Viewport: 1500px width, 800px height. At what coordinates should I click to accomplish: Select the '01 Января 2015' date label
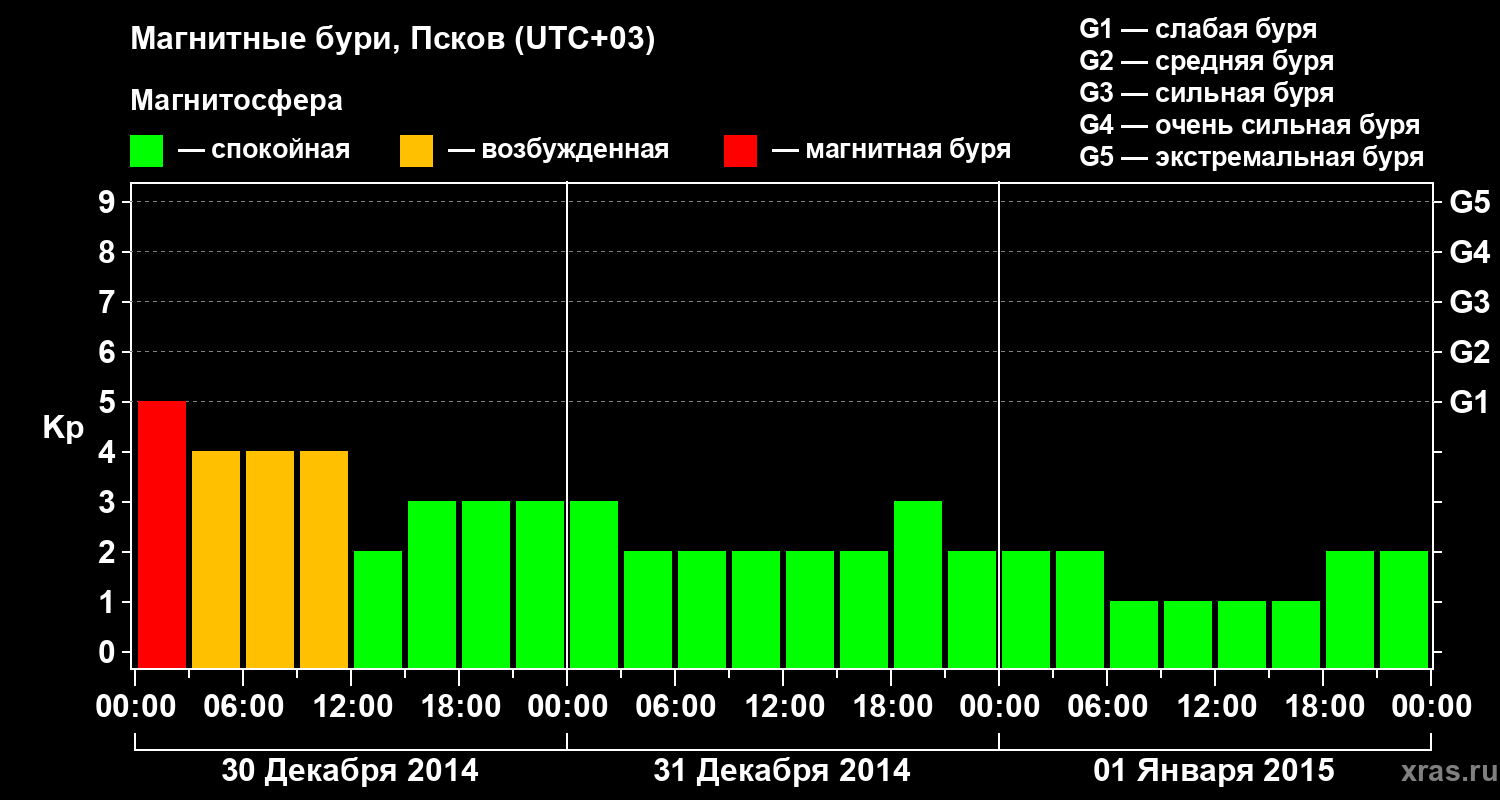[x=1214, y=771]
